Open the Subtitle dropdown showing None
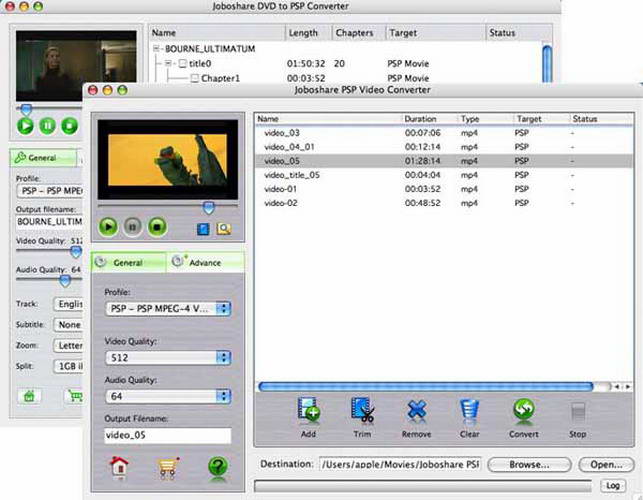 68,324
